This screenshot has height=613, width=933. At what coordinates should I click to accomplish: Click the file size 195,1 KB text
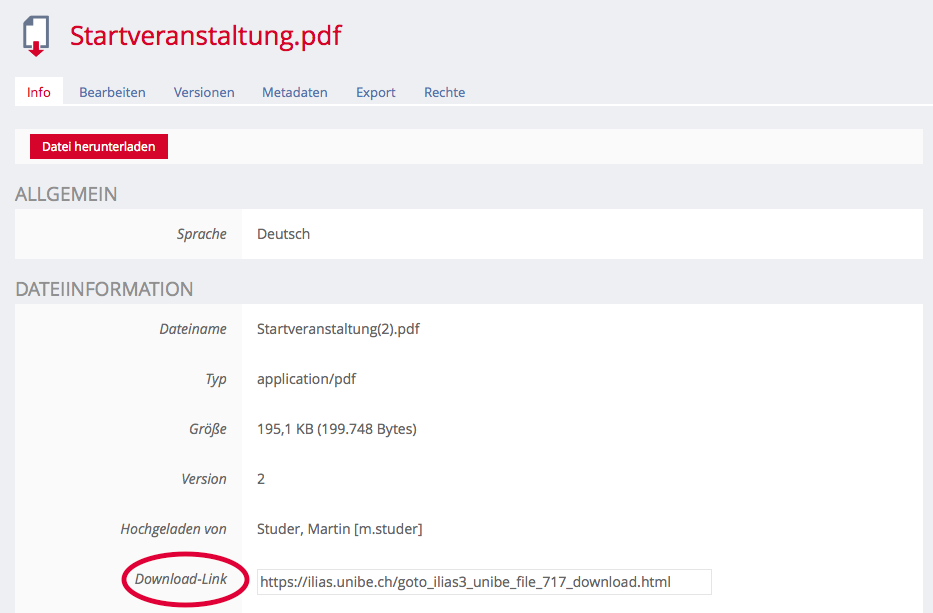coord(336,429)
